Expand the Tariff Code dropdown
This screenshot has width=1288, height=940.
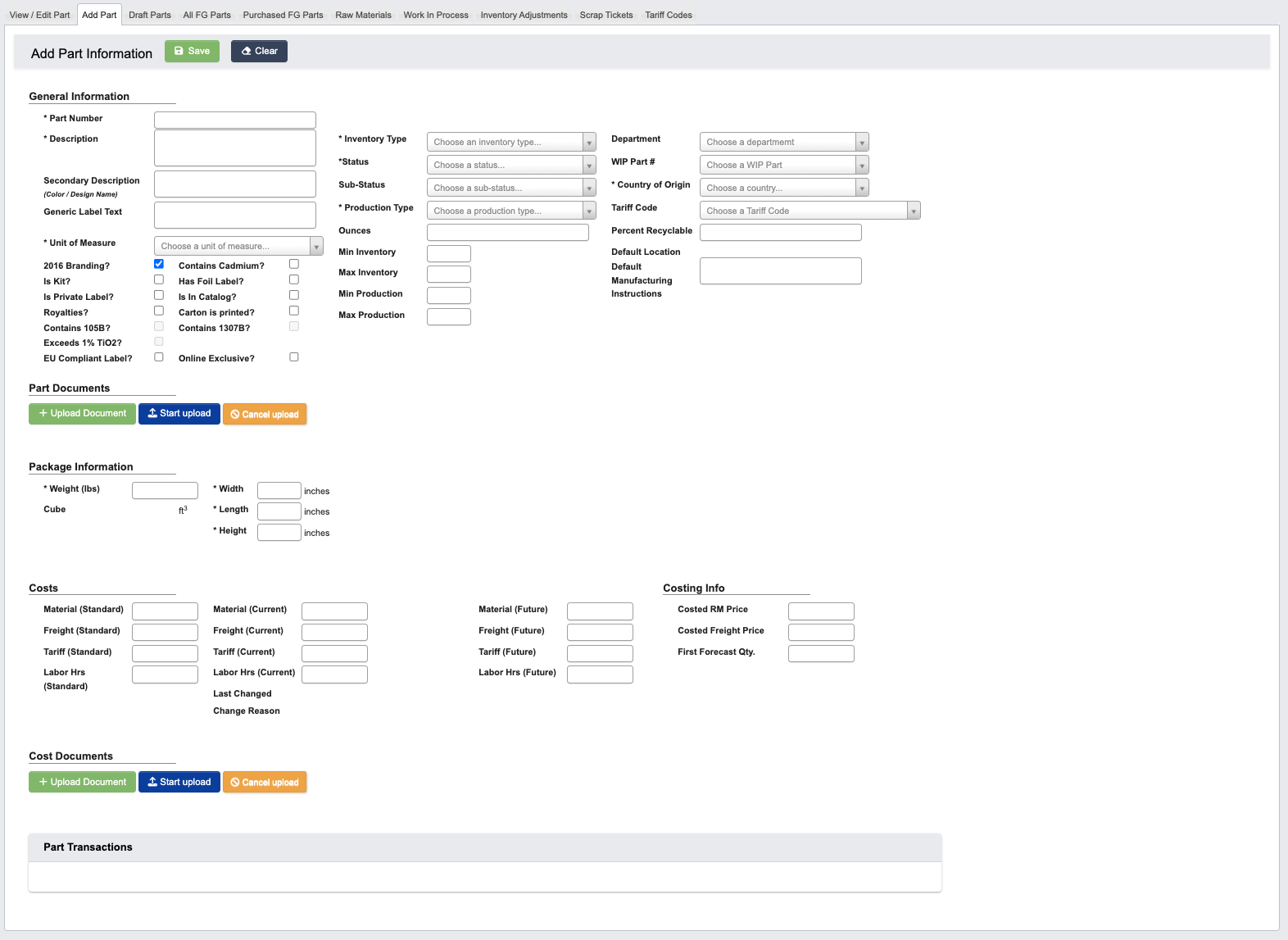point(810,211)
